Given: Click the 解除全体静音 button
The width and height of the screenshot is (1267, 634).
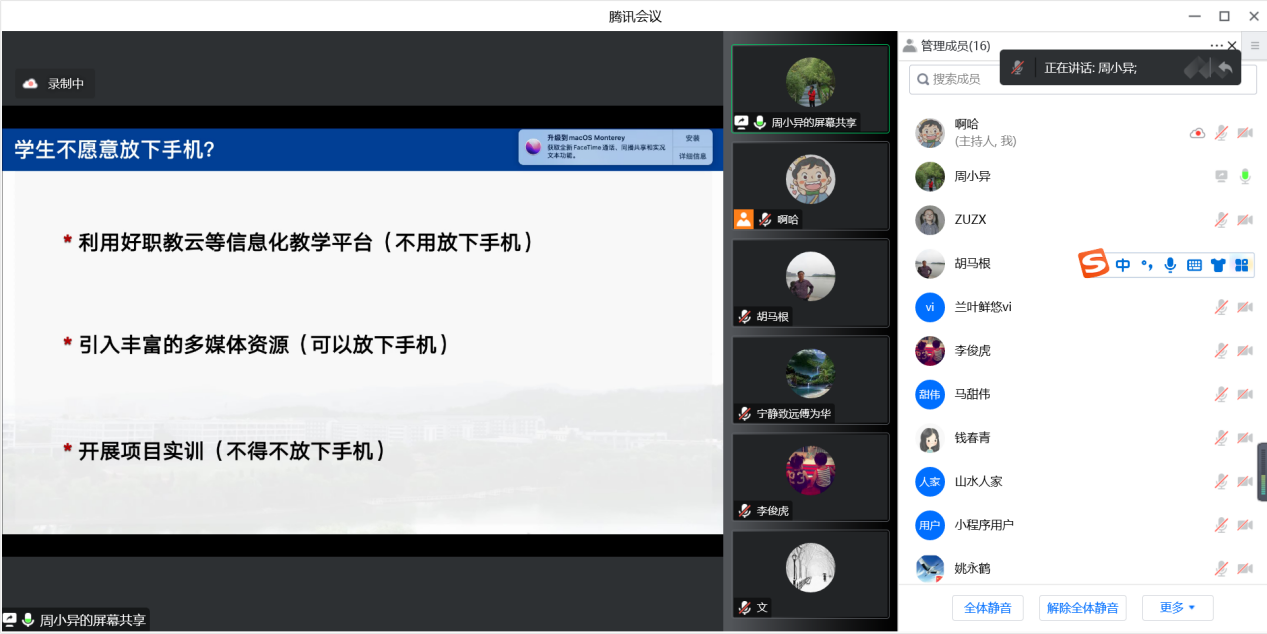Looking at the screenshot, I should pyautogui.click(x=1083, y=607).
